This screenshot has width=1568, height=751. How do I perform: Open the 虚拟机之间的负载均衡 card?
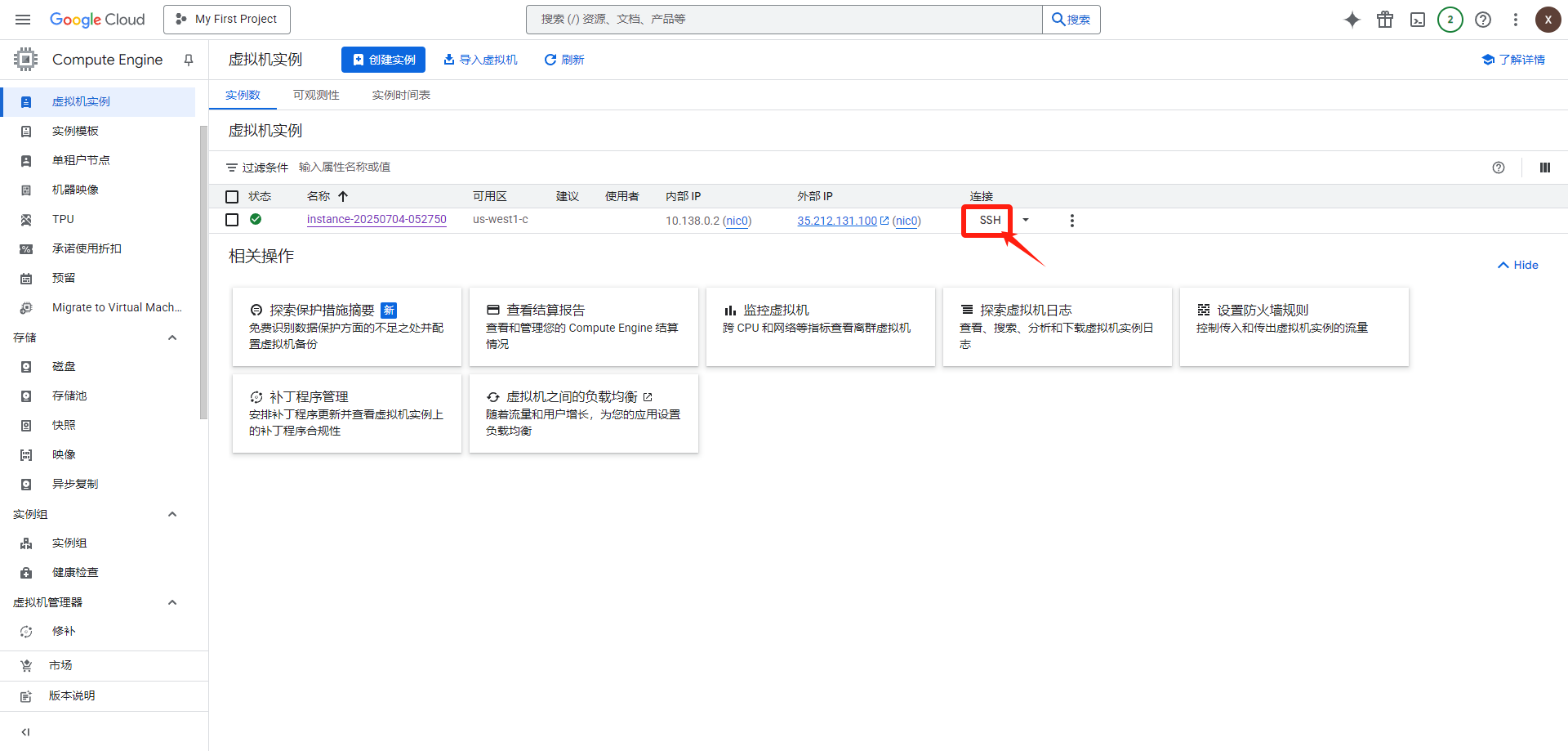point(584,413)
